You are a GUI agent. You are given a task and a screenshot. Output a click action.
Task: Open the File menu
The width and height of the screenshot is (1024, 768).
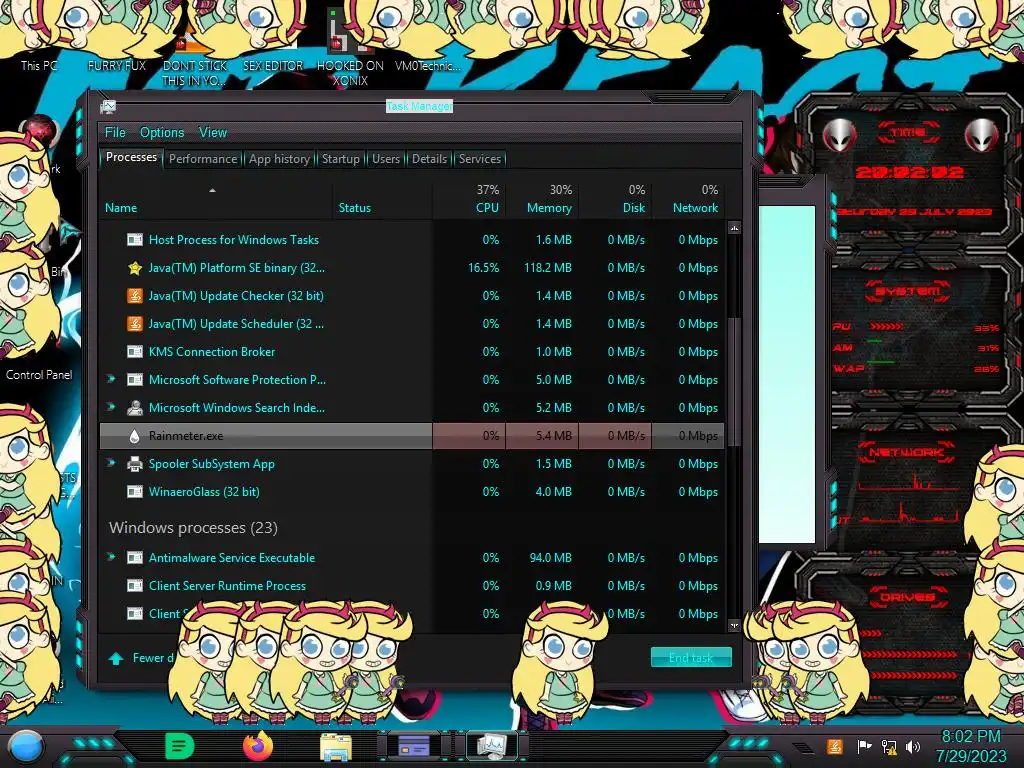point(115,133)
